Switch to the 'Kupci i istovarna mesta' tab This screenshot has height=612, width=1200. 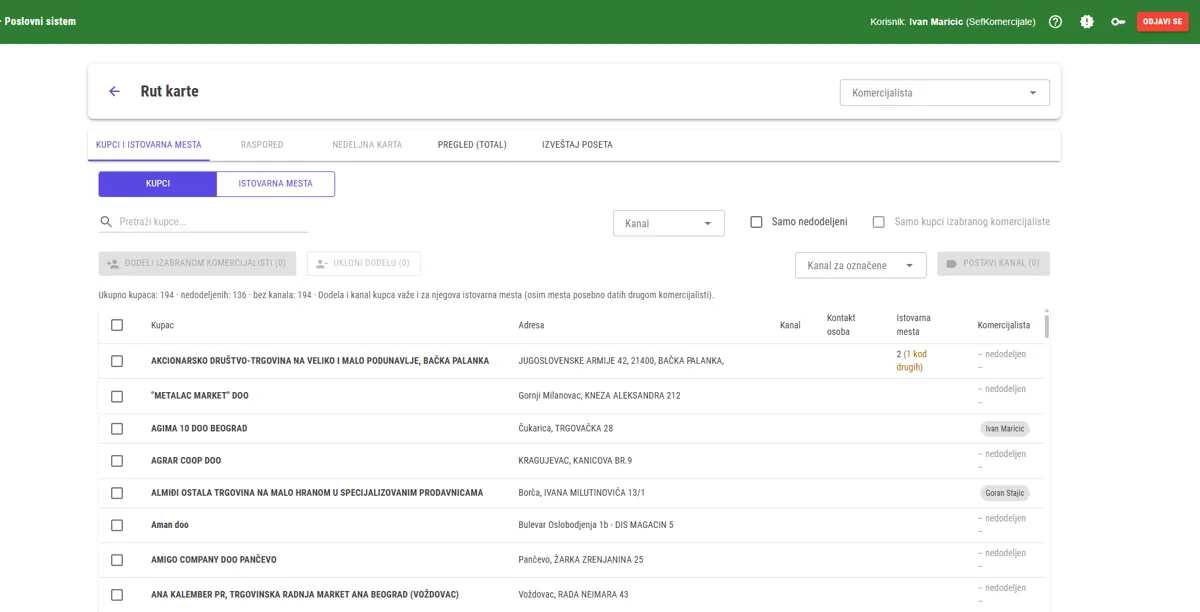click(149, 145)
